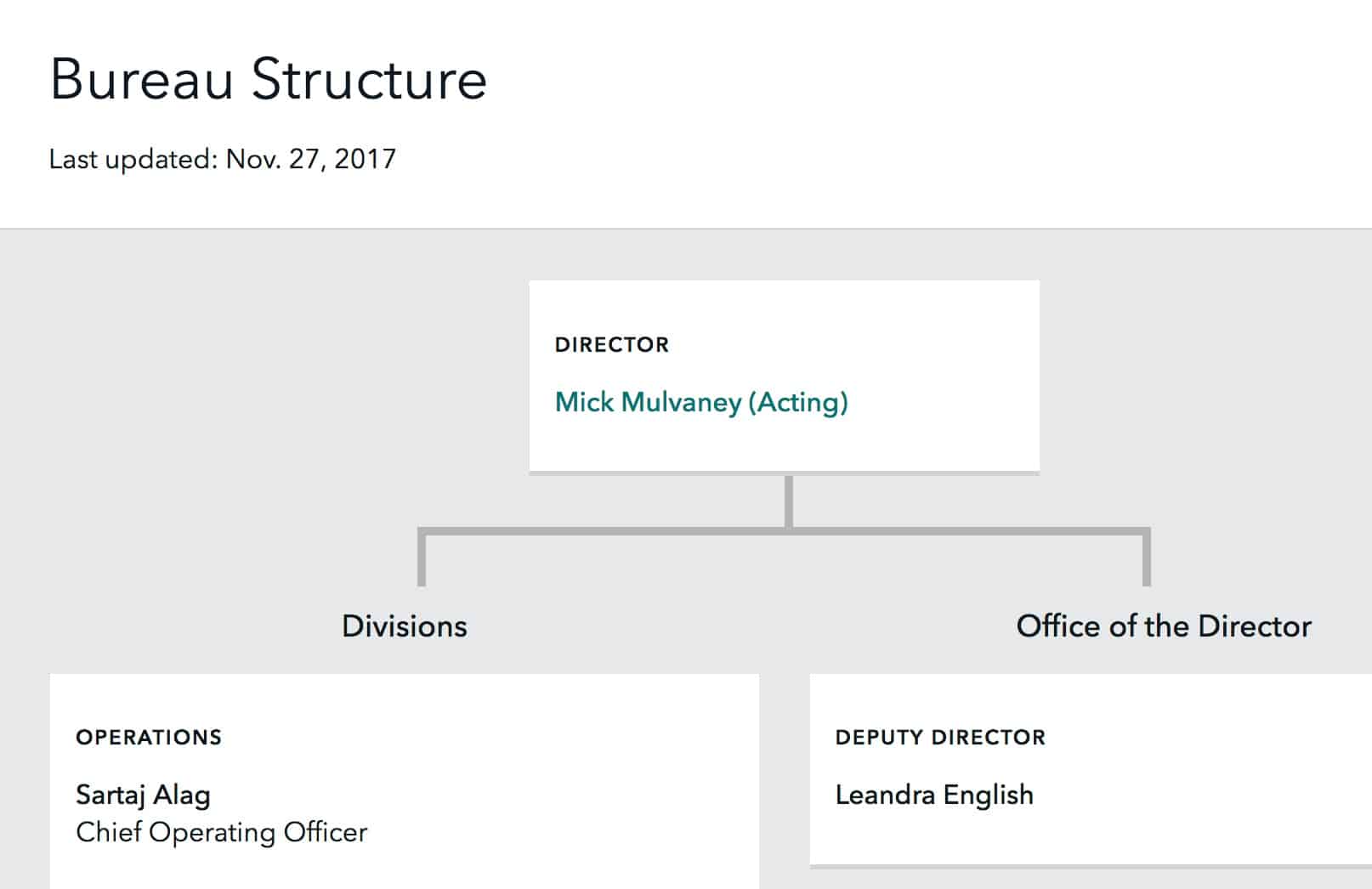1372x889 pixels.
Task: Click the name Leandra English
Action: (x=934, y=795)
